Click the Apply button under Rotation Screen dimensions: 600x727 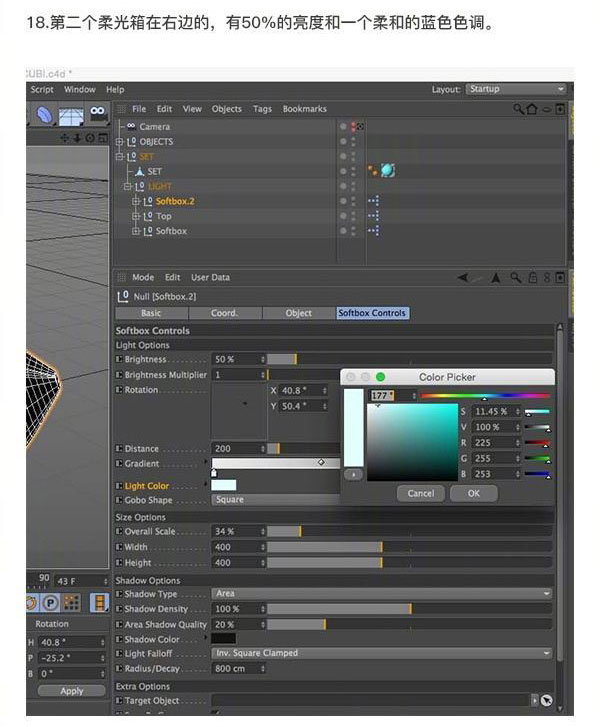tap(71, 691)
